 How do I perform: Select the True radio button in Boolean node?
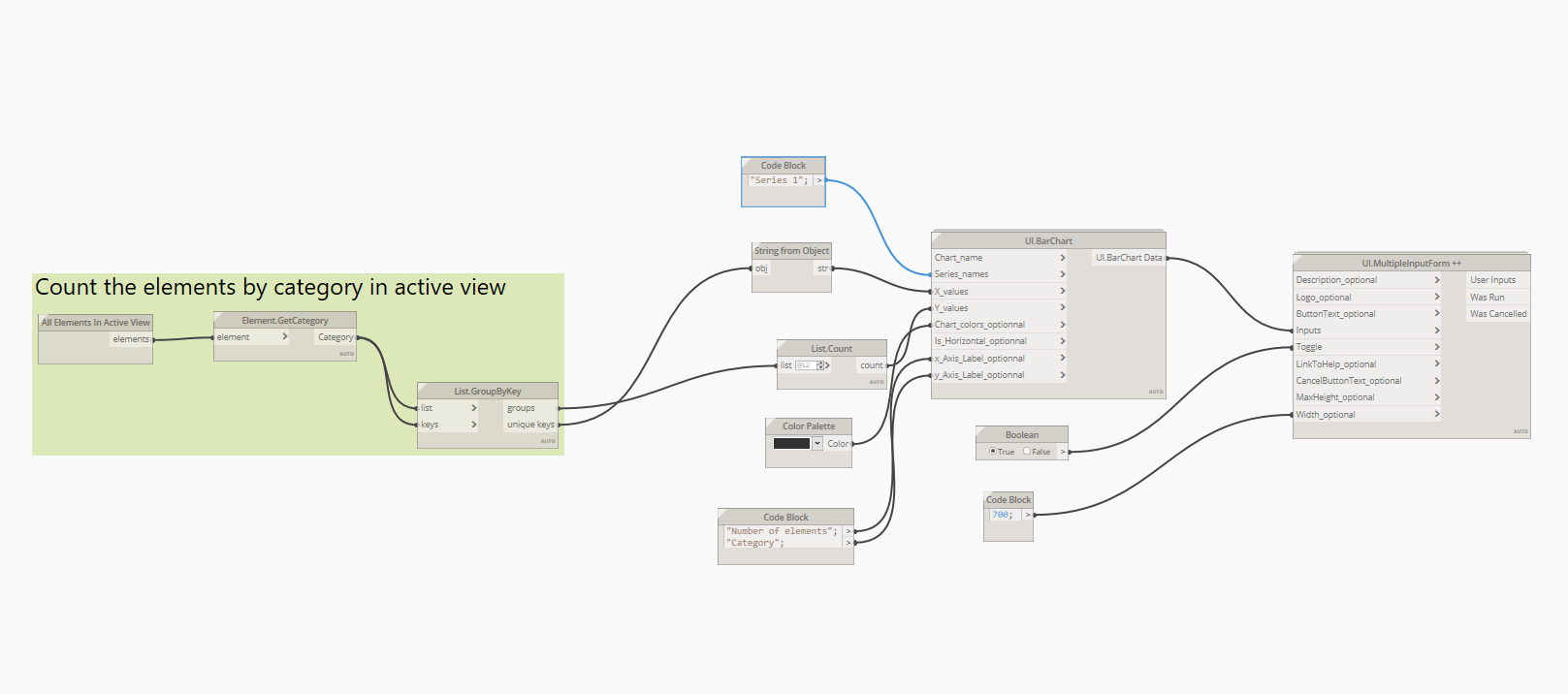coord(992,452)
